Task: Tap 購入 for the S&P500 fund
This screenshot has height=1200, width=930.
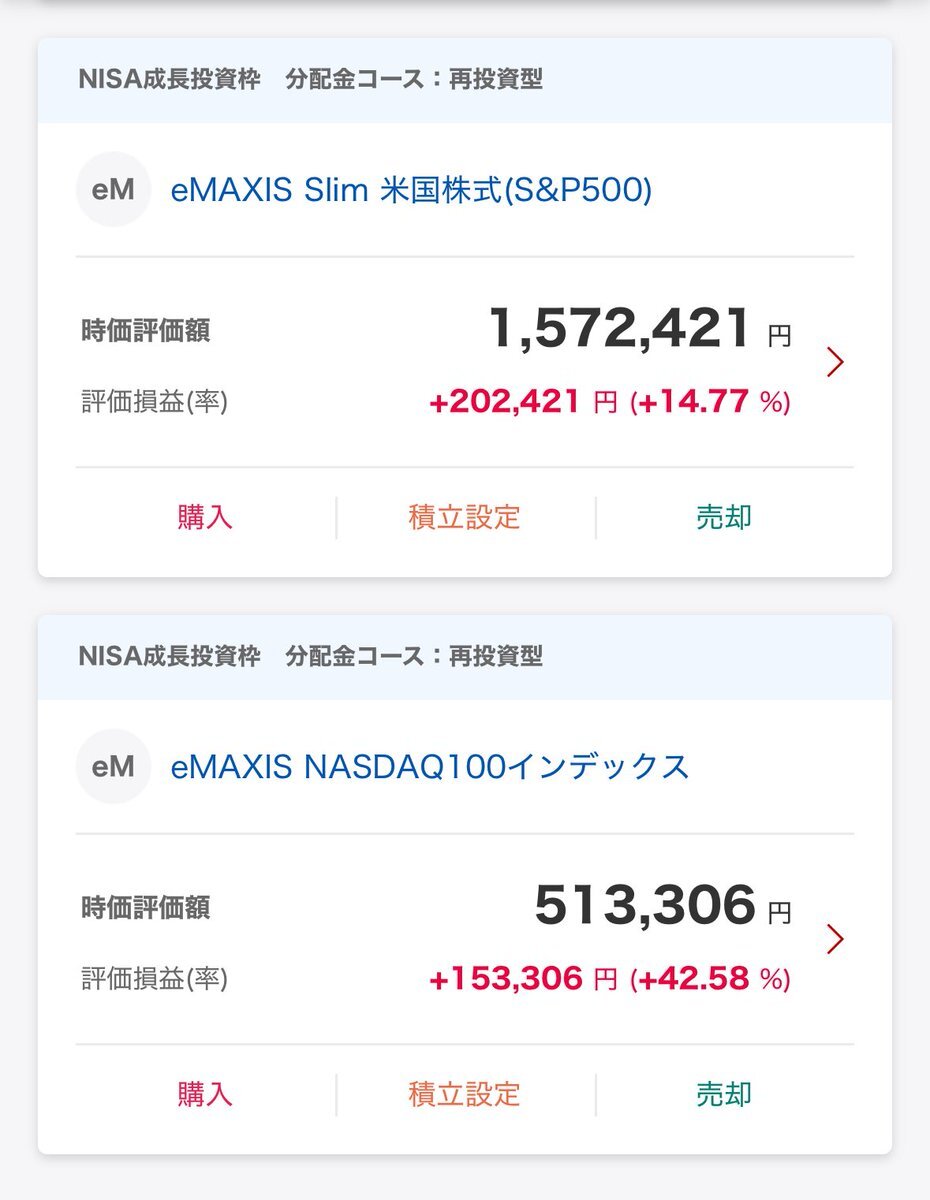Action: pos(205,518)
